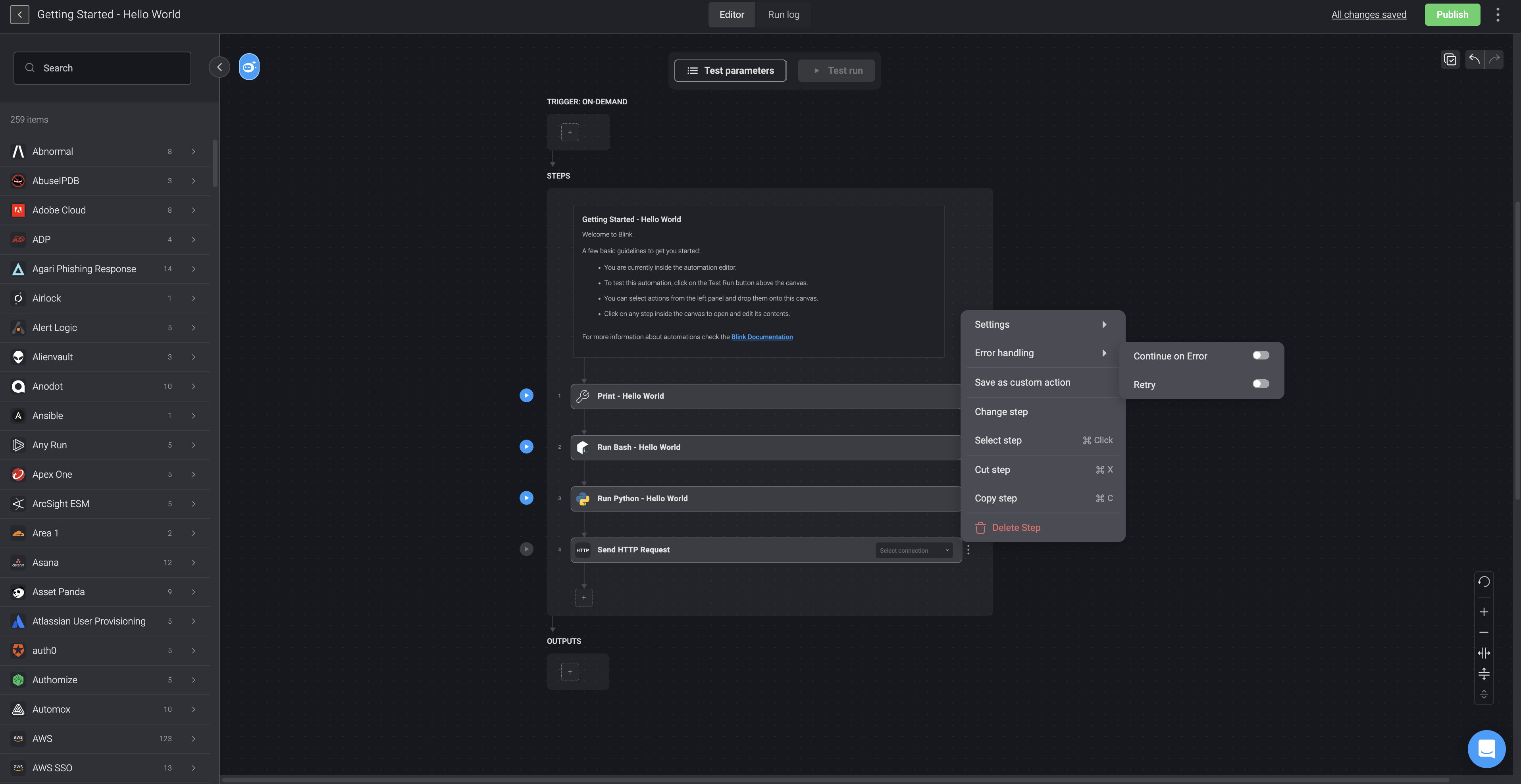Open the more options kebab menu
The height and width of the screenshot is (784, 1521).
click(x=1497, y=15)
